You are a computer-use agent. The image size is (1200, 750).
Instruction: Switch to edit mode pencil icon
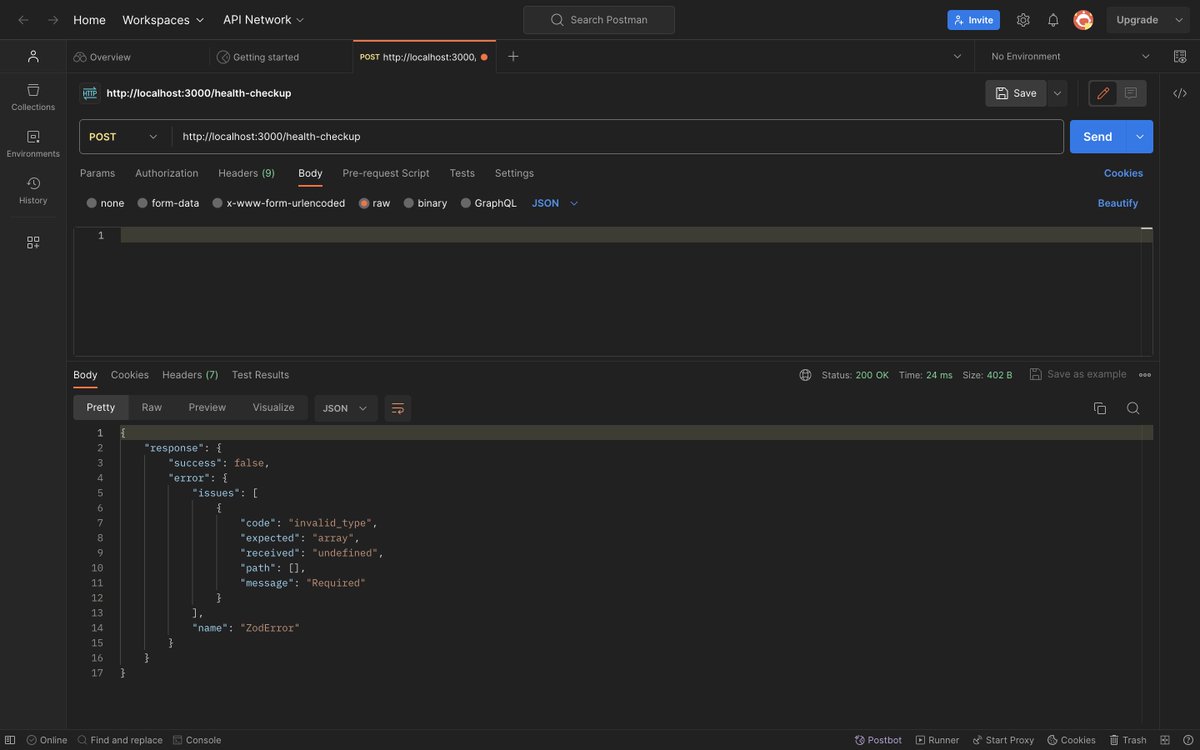[x=1103, y=93]
